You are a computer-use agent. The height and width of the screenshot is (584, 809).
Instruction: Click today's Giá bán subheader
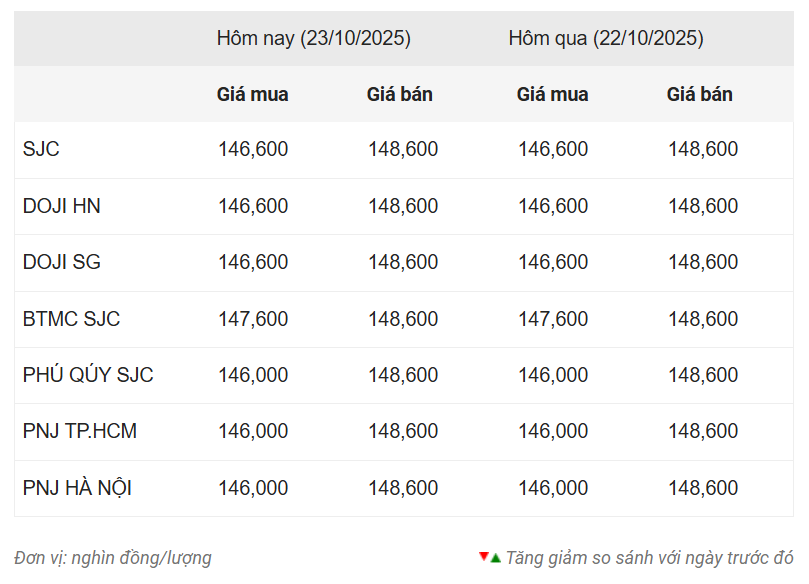point(400,95)
